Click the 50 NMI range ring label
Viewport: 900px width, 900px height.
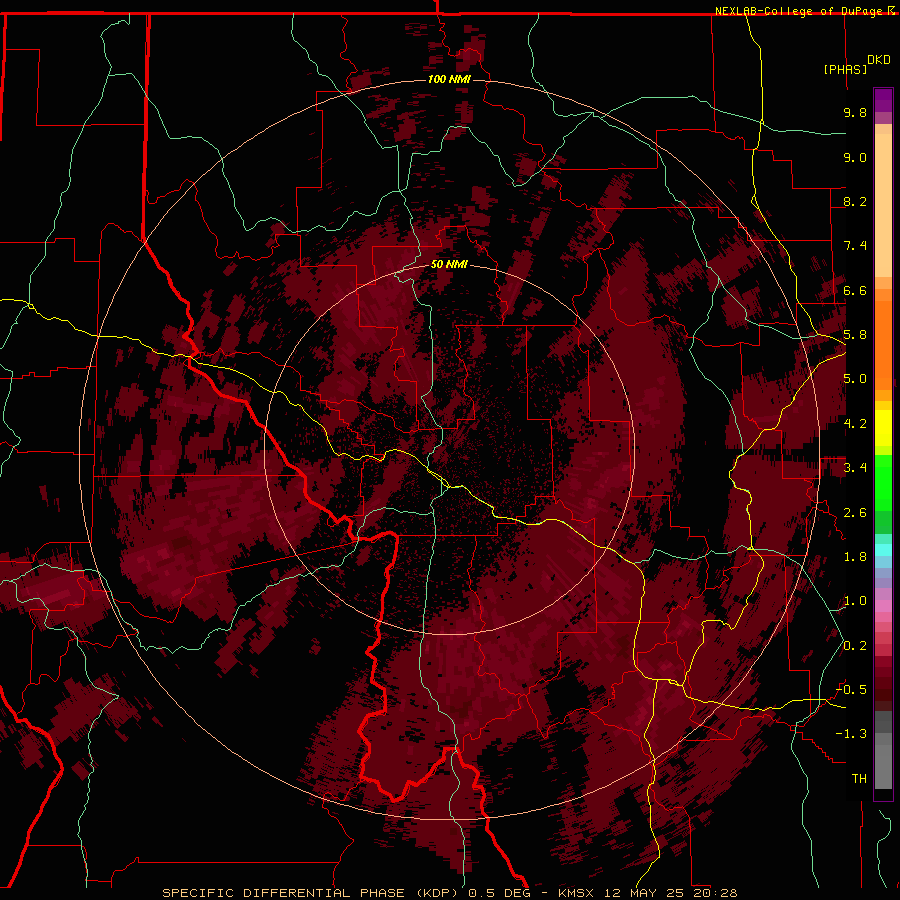(x=449, y=264)
